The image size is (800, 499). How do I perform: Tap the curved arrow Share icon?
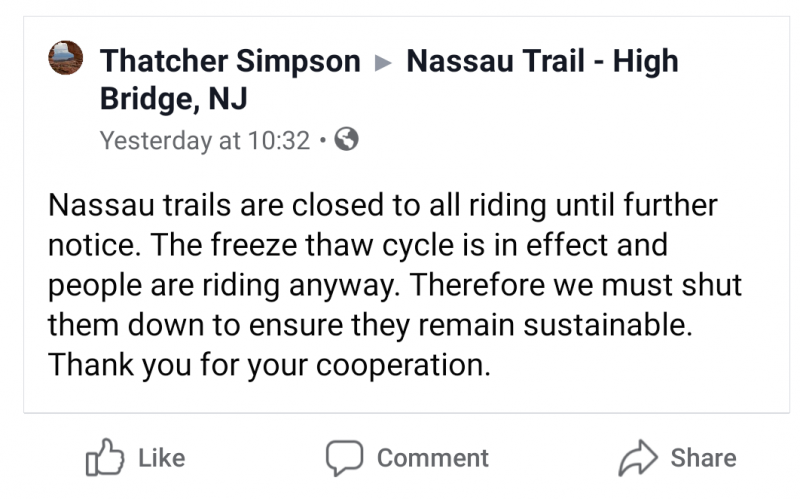tap(637, 458)
